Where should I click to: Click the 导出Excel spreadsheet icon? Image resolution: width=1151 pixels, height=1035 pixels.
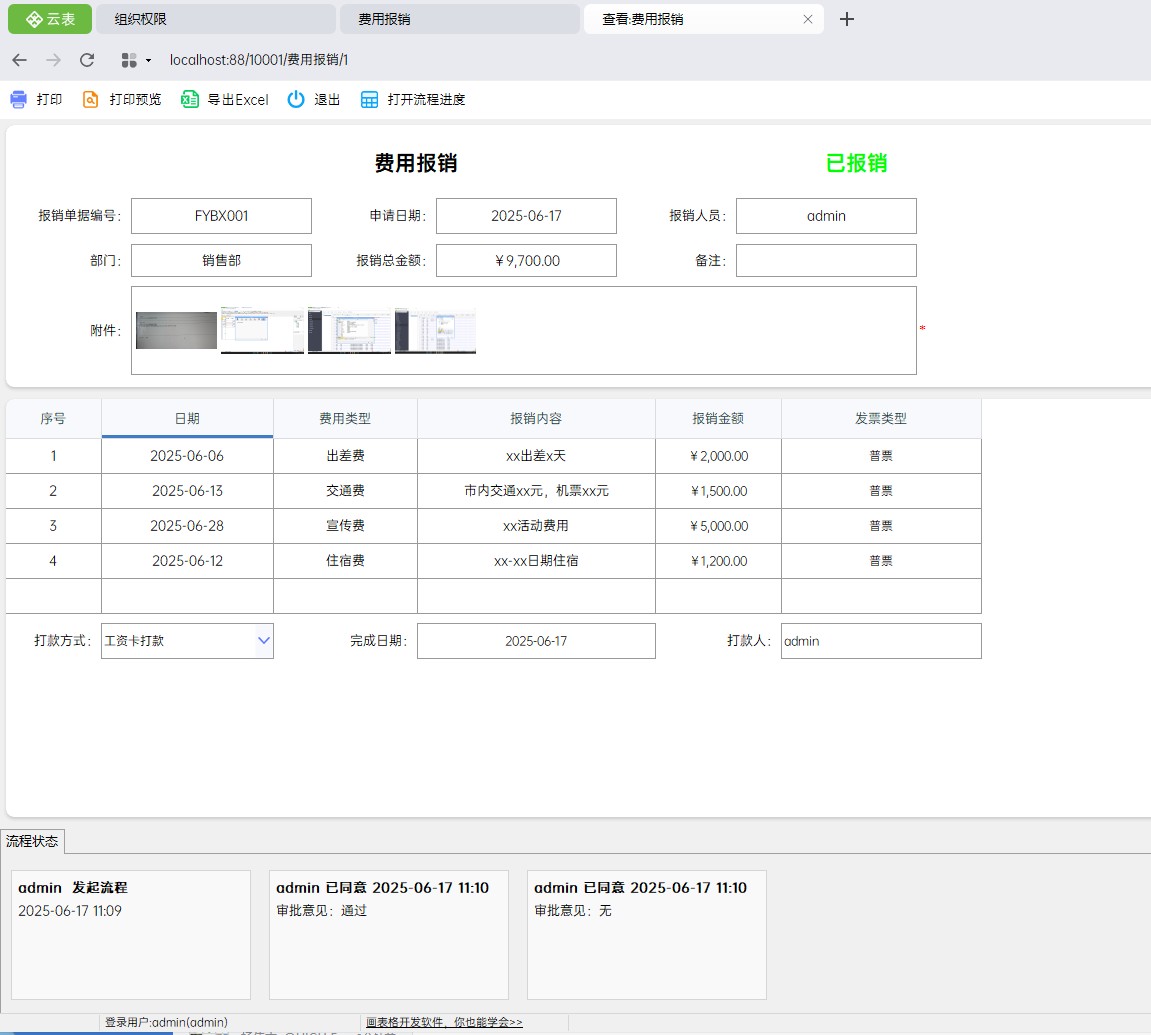(x=189, y=100)
